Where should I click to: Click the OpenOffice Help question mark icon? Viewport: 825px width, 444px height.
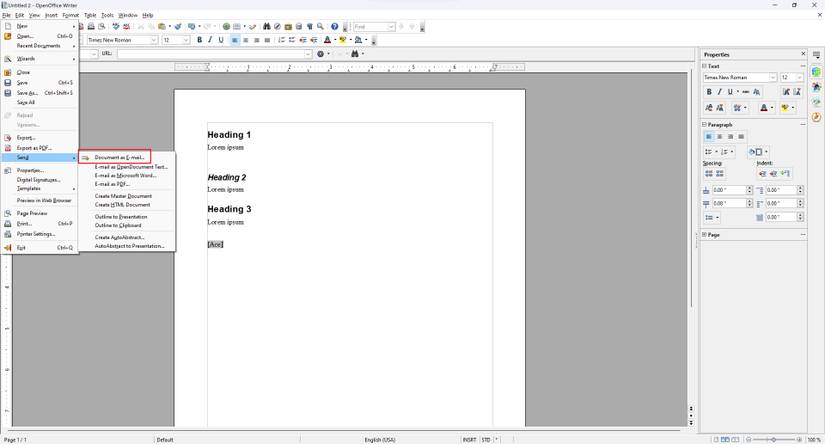point(335,27)
